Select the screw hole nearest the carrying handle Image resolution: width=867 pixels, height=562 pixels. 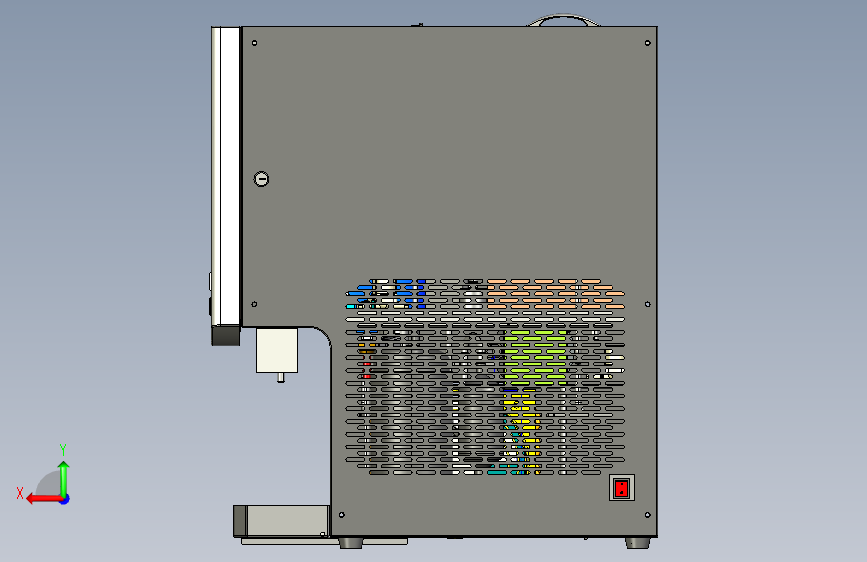point(647,43)
